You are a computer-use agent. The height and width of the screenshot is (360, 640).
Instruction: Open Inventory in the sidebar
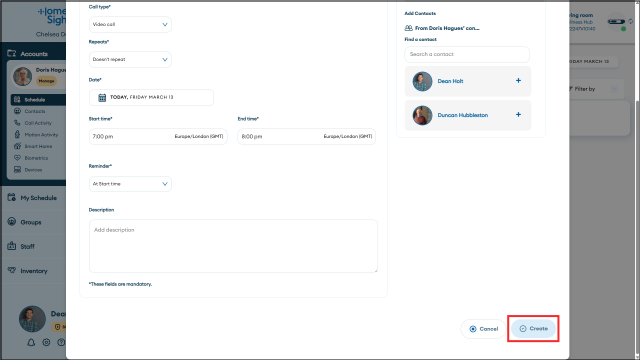point(34,271)
